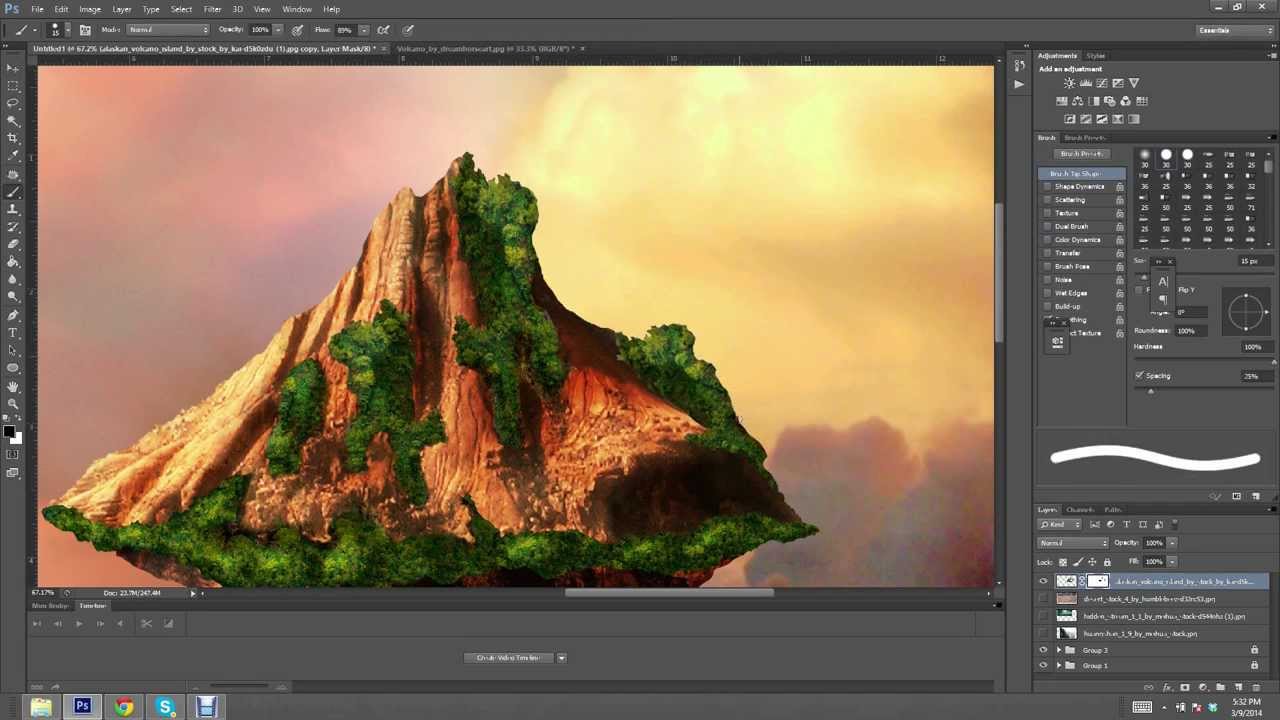1280x720 pixels.
Task: Click the Brush Presets button
Action: (1082, 154)
